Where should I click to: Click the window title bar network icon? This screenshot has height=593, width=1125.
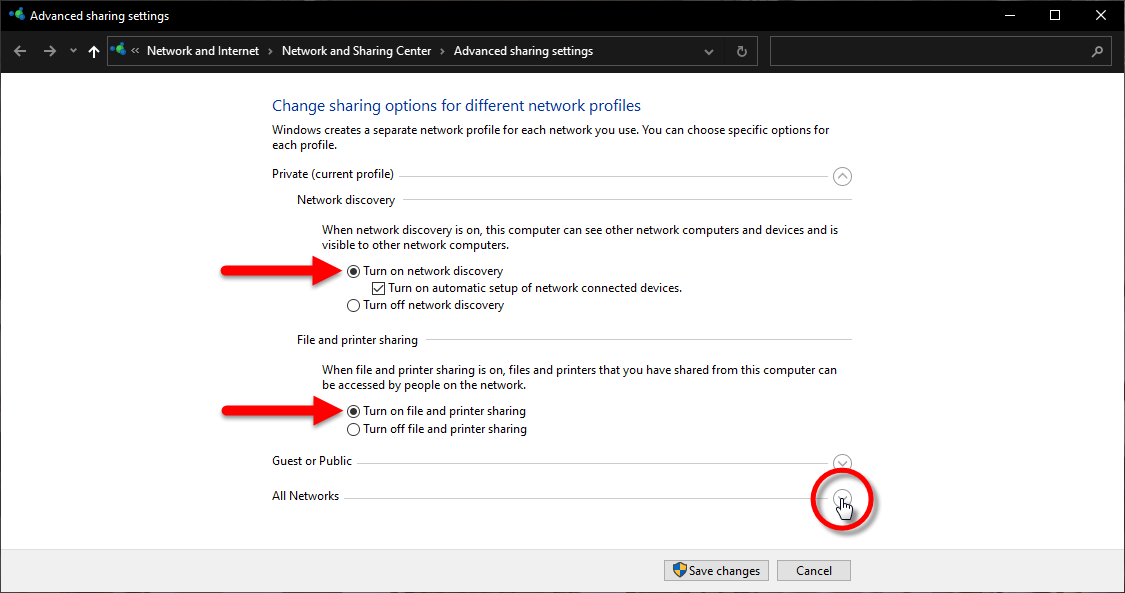pos(16,16)
